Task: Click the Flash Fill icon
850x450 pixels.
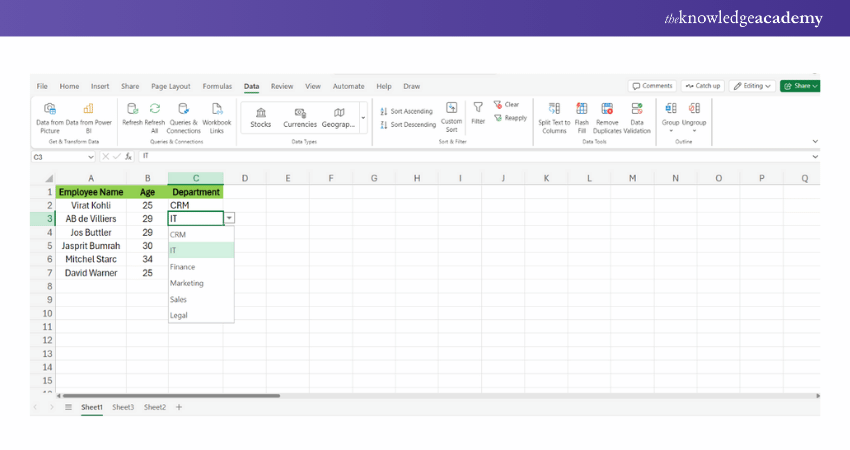Action: (582, 110)
